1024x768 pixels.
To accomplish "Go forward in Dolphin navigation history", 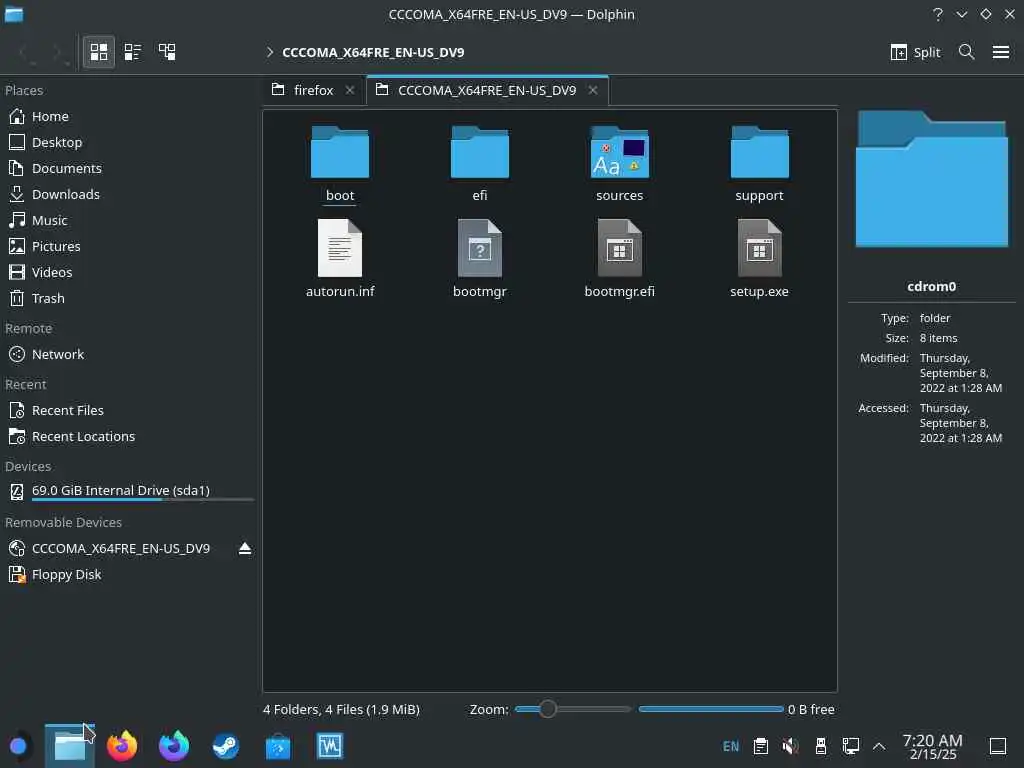I will coord(57,52).
